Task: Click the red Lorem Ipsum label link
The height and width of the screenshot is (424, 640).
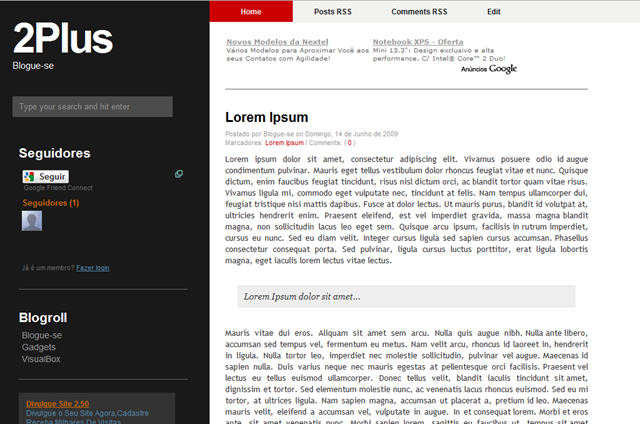Action: 284,142
